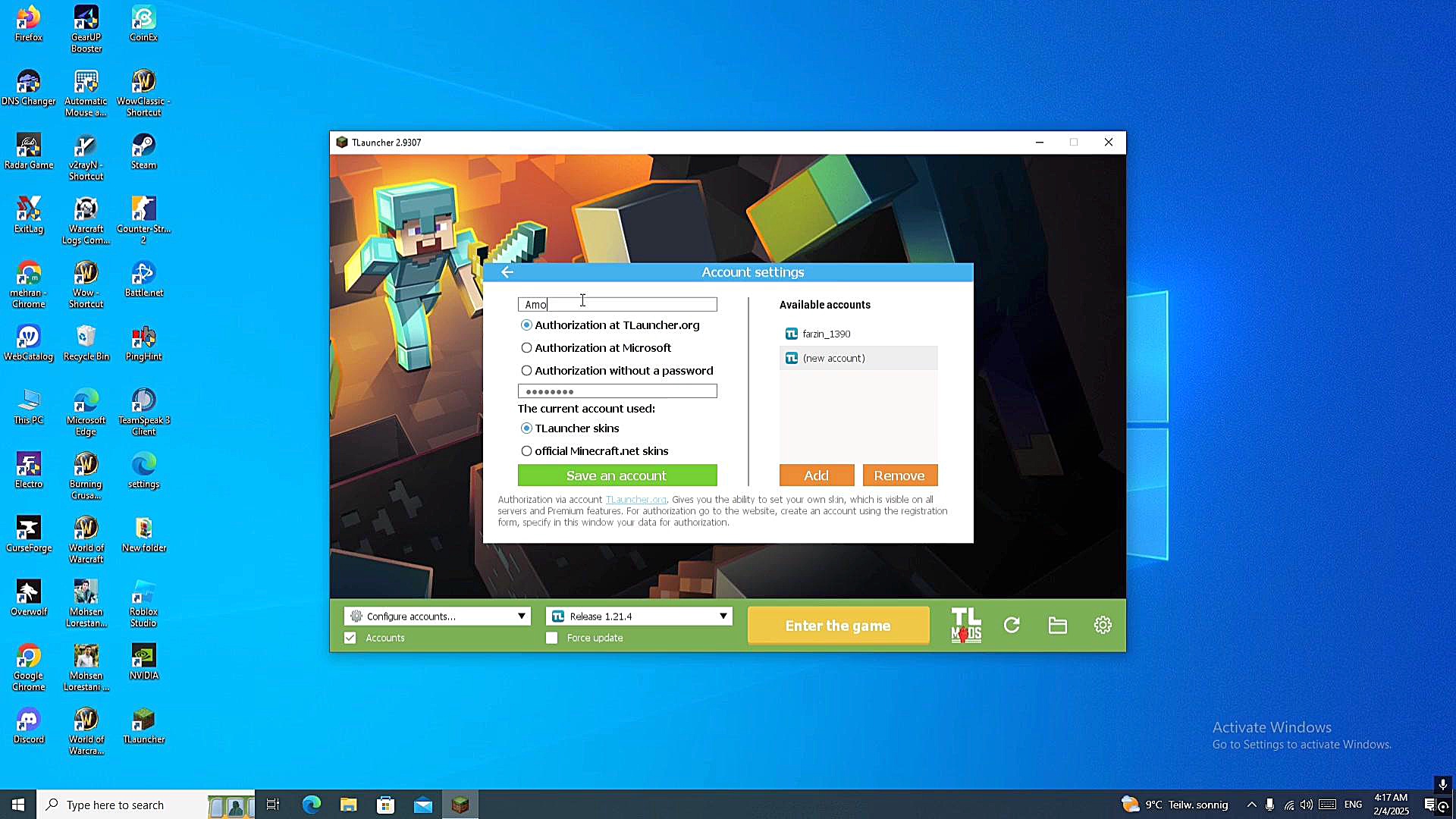
Task: Open File Explorer from taskbar
Action: point(348,805)
